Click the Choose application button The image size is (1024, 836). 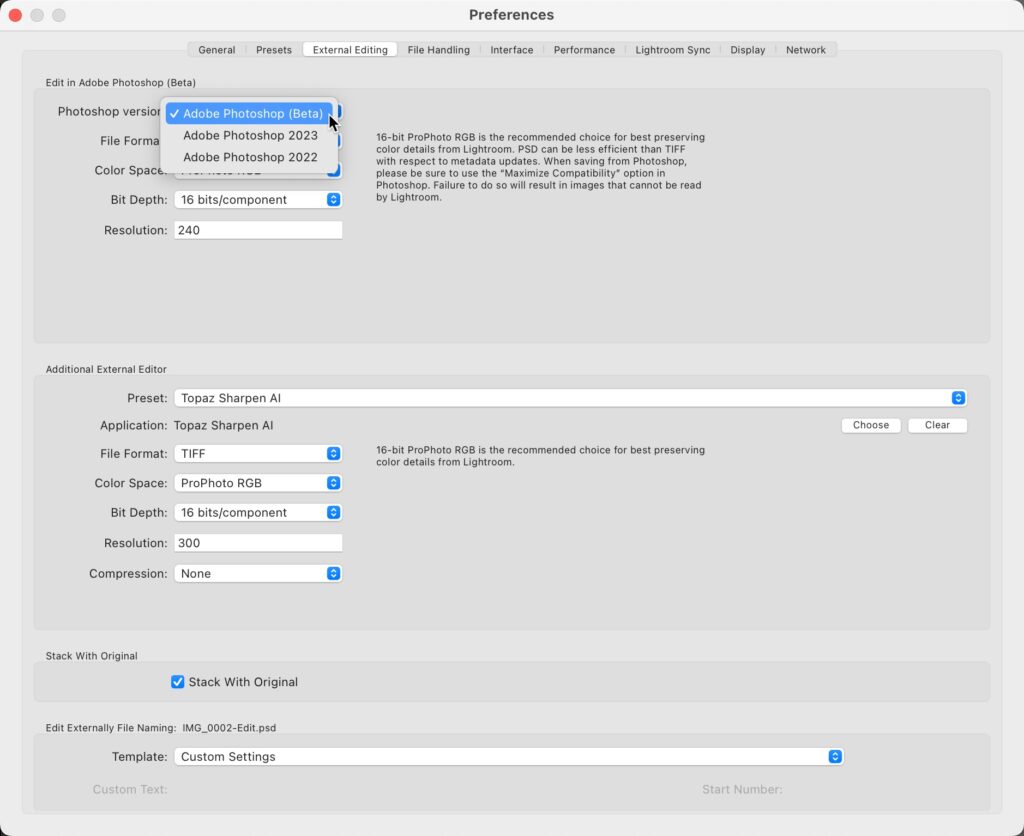click(x=871, y=425)
